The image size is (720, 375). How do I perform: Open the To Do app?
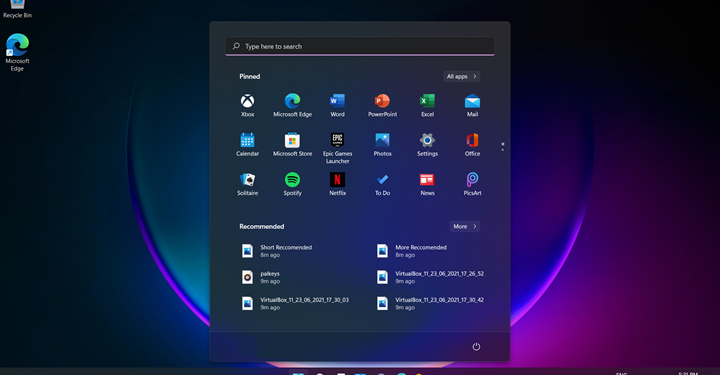pos(382,185)
